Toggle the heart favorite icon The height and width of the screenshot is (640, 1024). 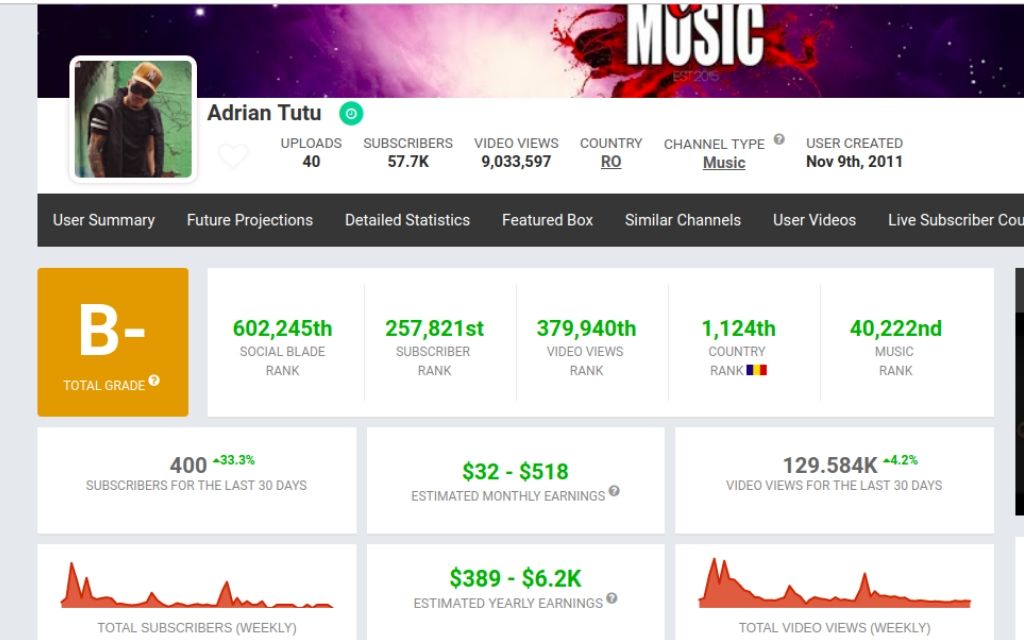point(233,157)
